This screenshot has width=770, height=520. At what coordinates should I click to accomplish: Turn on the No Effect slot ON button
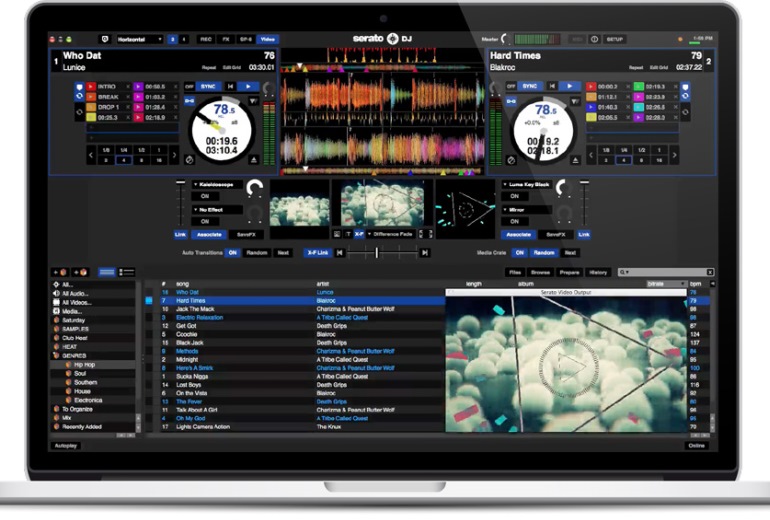click(205, 221)
